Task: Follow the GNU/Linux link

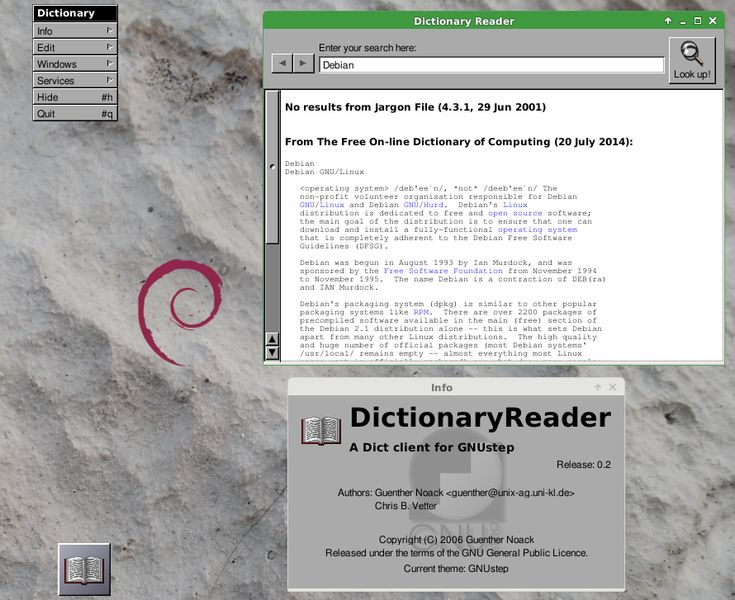Action: pos(322,205)
